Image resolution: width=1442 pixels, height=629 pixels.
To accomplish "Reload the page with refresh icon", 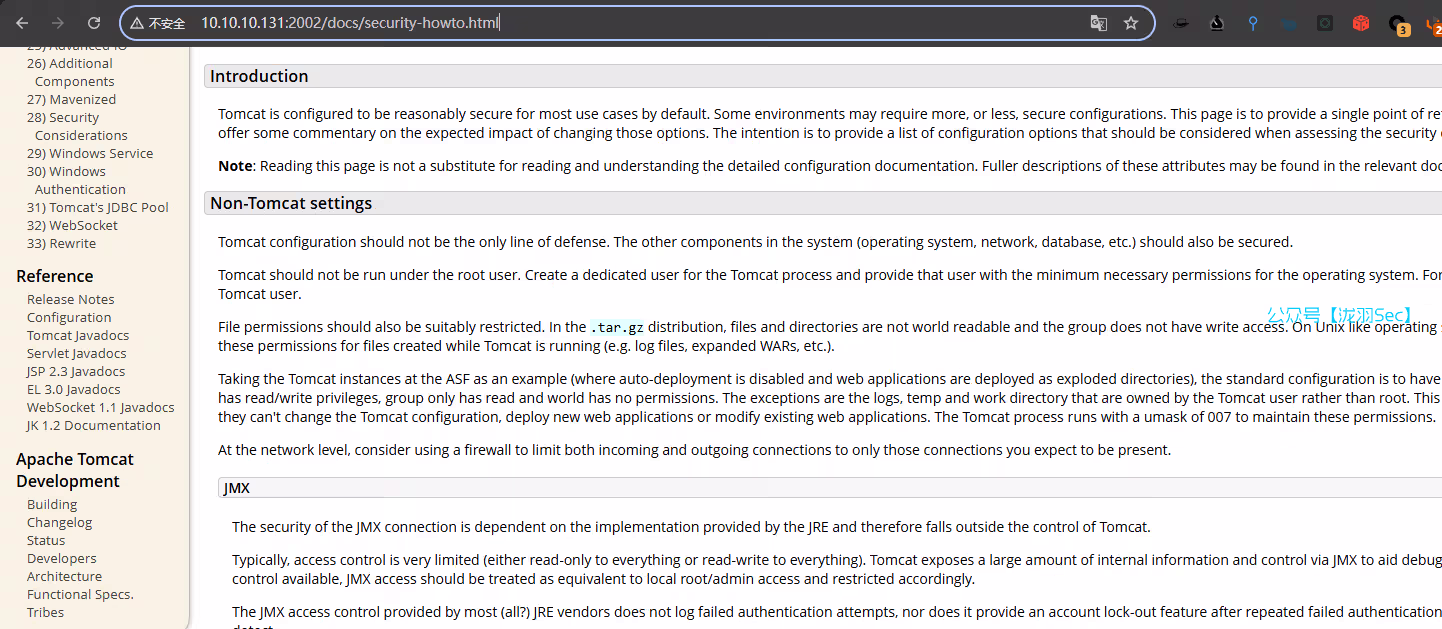I will (x=94, y=23).
